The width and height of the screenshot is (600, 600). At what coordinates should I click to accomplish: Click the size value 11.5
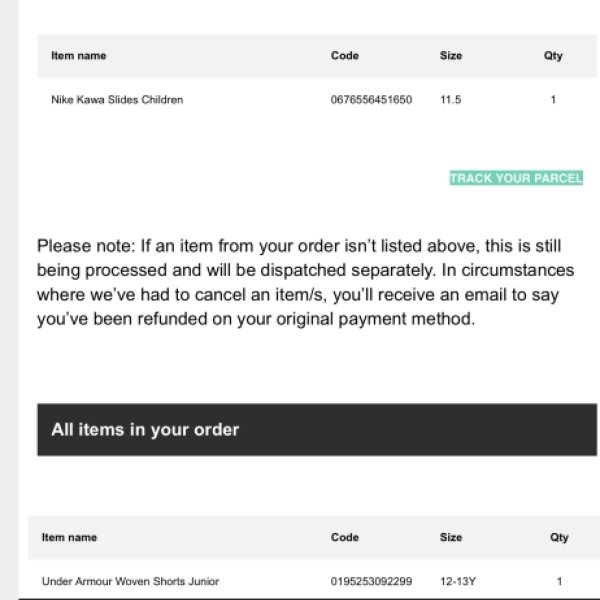450,100
